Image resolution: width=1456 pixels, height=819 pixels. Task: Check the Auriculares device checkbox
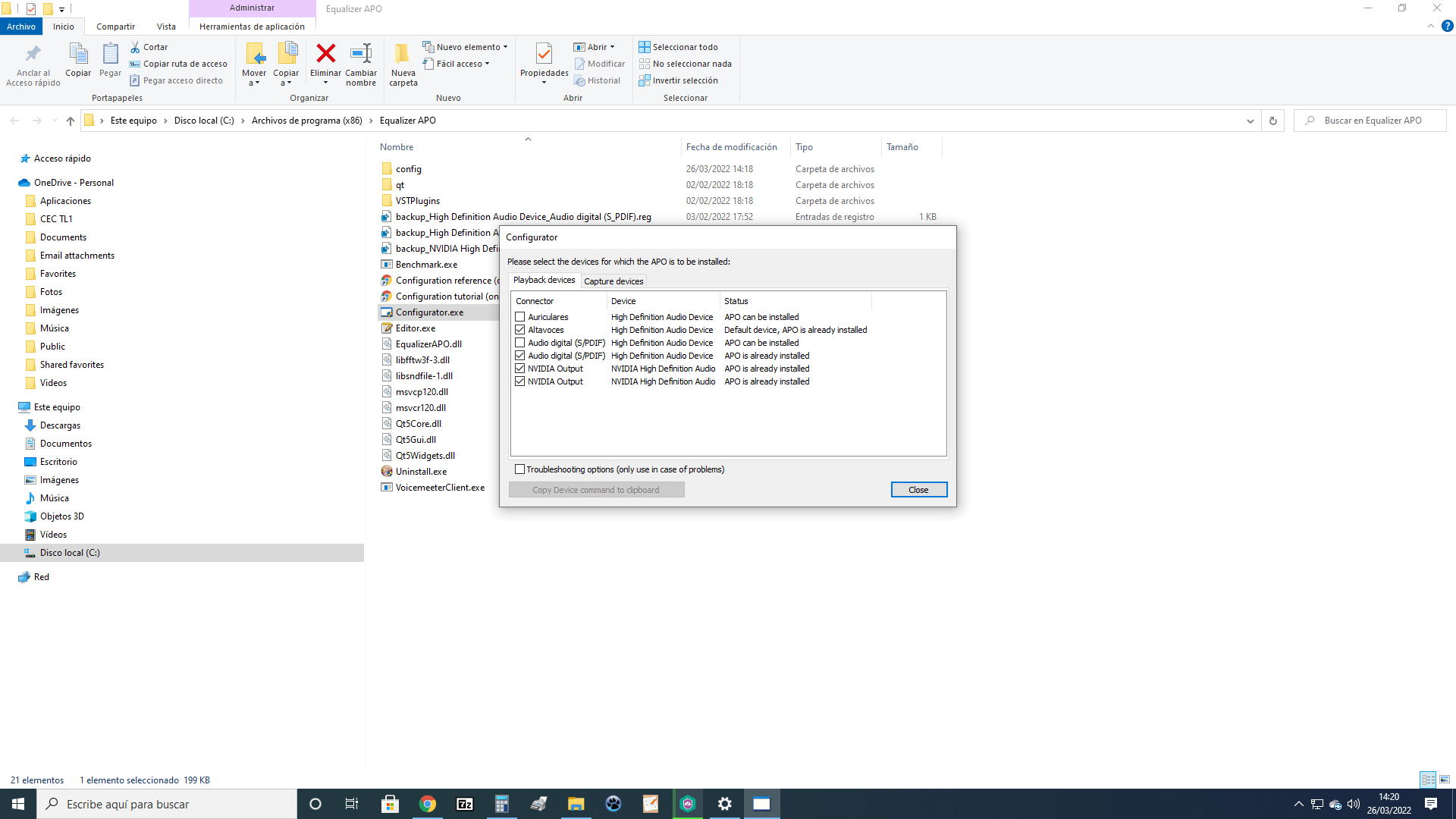tap(520, 317)
